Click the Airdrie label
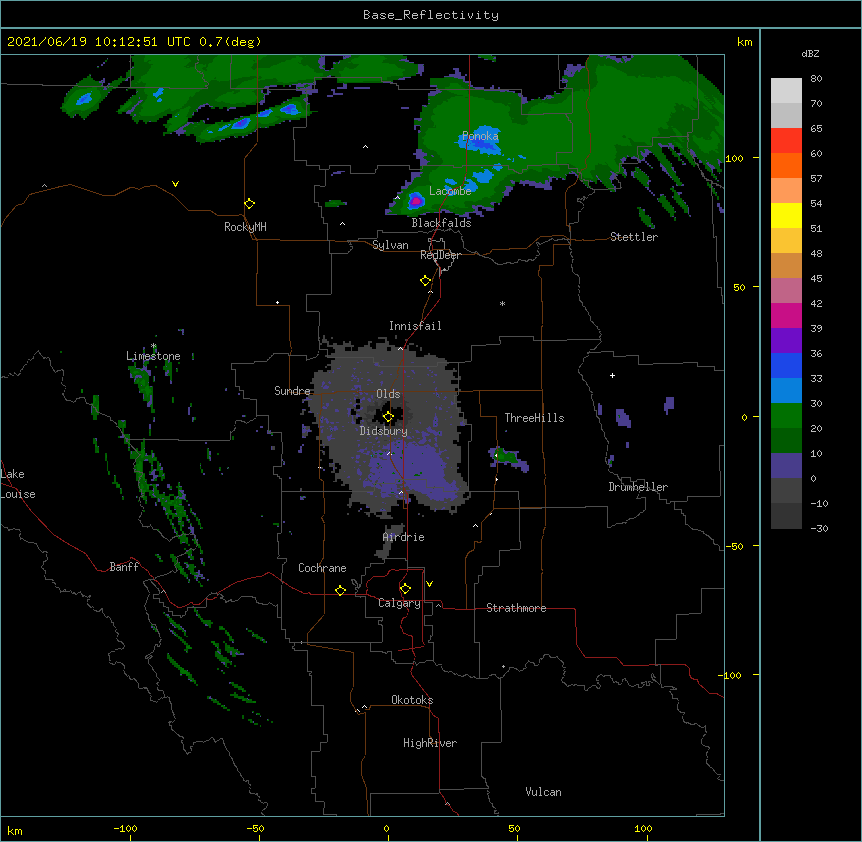 point(404,537)
